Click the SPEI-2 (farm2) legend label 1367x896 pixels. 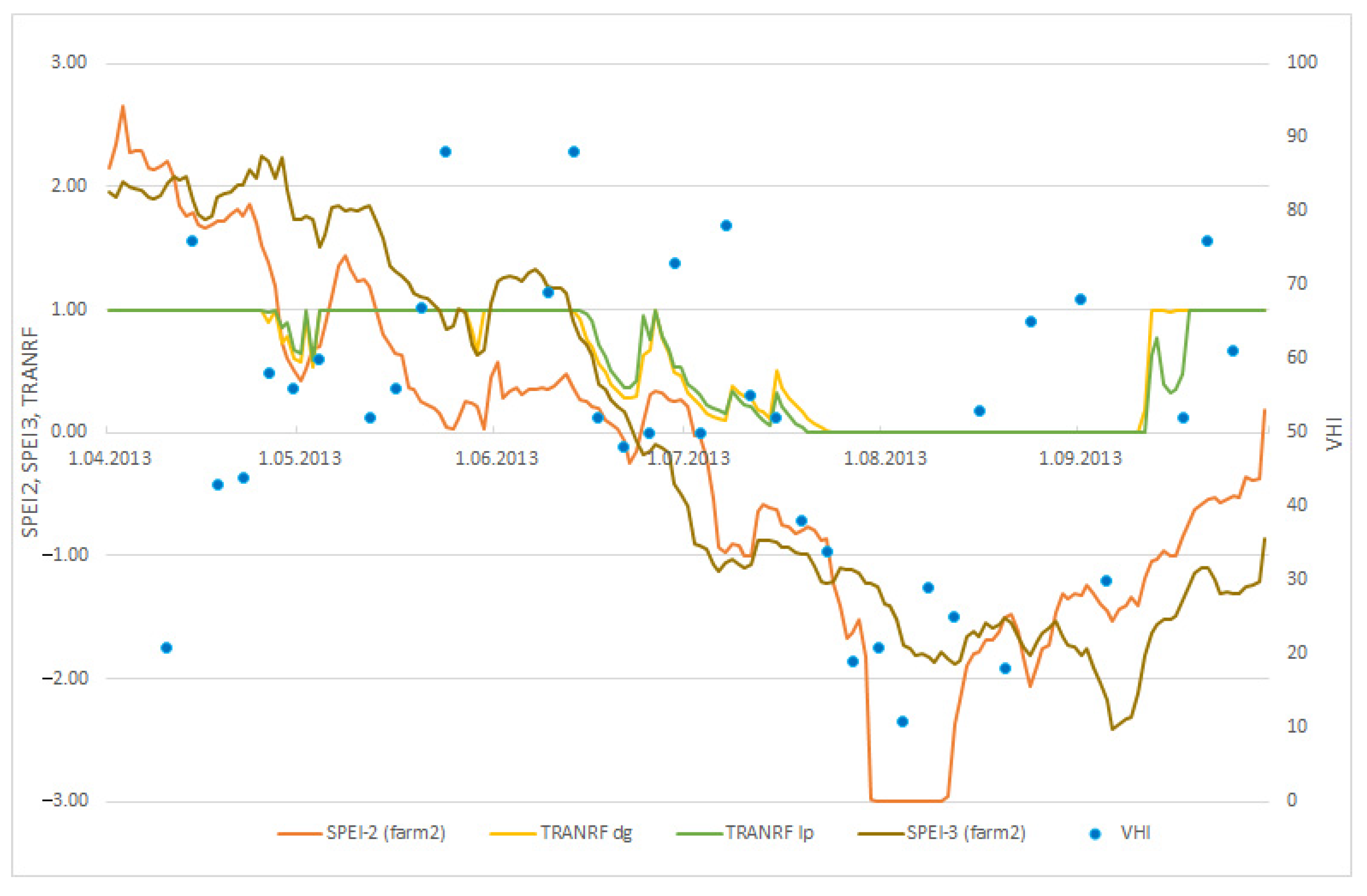(385, 832)
